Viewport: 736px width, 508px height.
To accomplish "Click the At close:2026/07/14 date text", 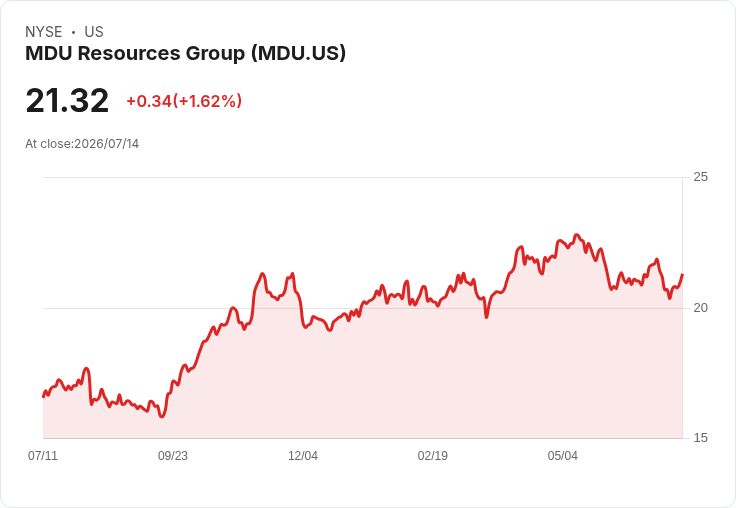I will click(x=82, y=144).
